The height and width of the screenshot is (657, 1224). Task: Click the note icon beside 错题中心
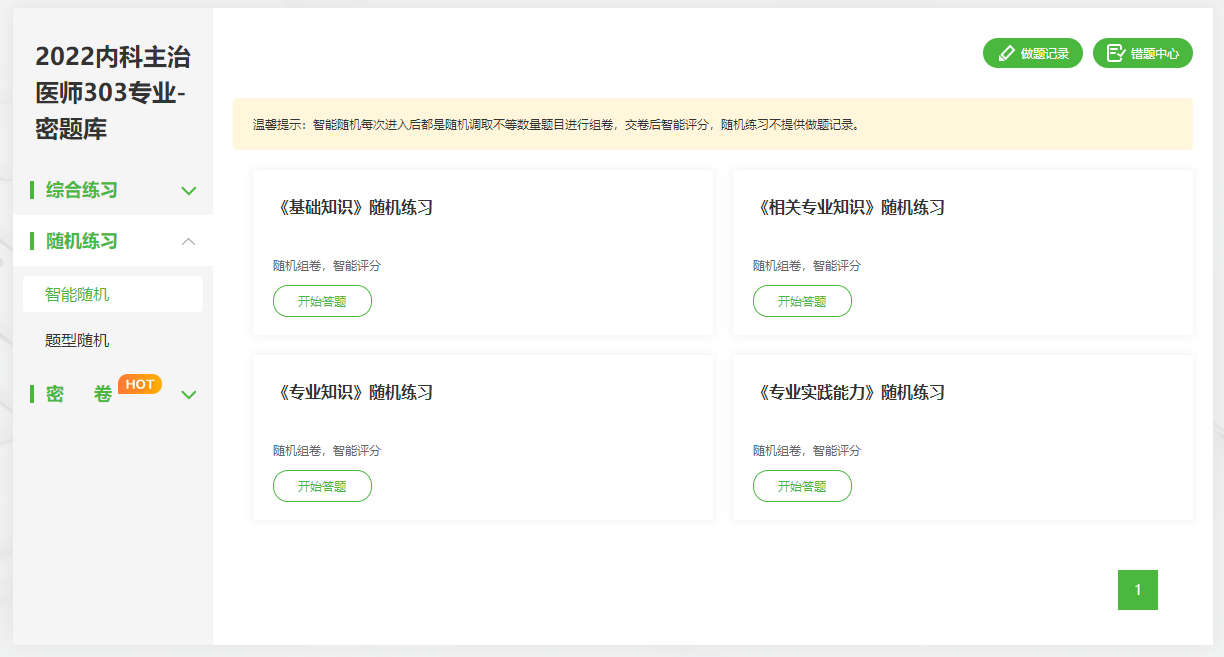coord(1116,54)
